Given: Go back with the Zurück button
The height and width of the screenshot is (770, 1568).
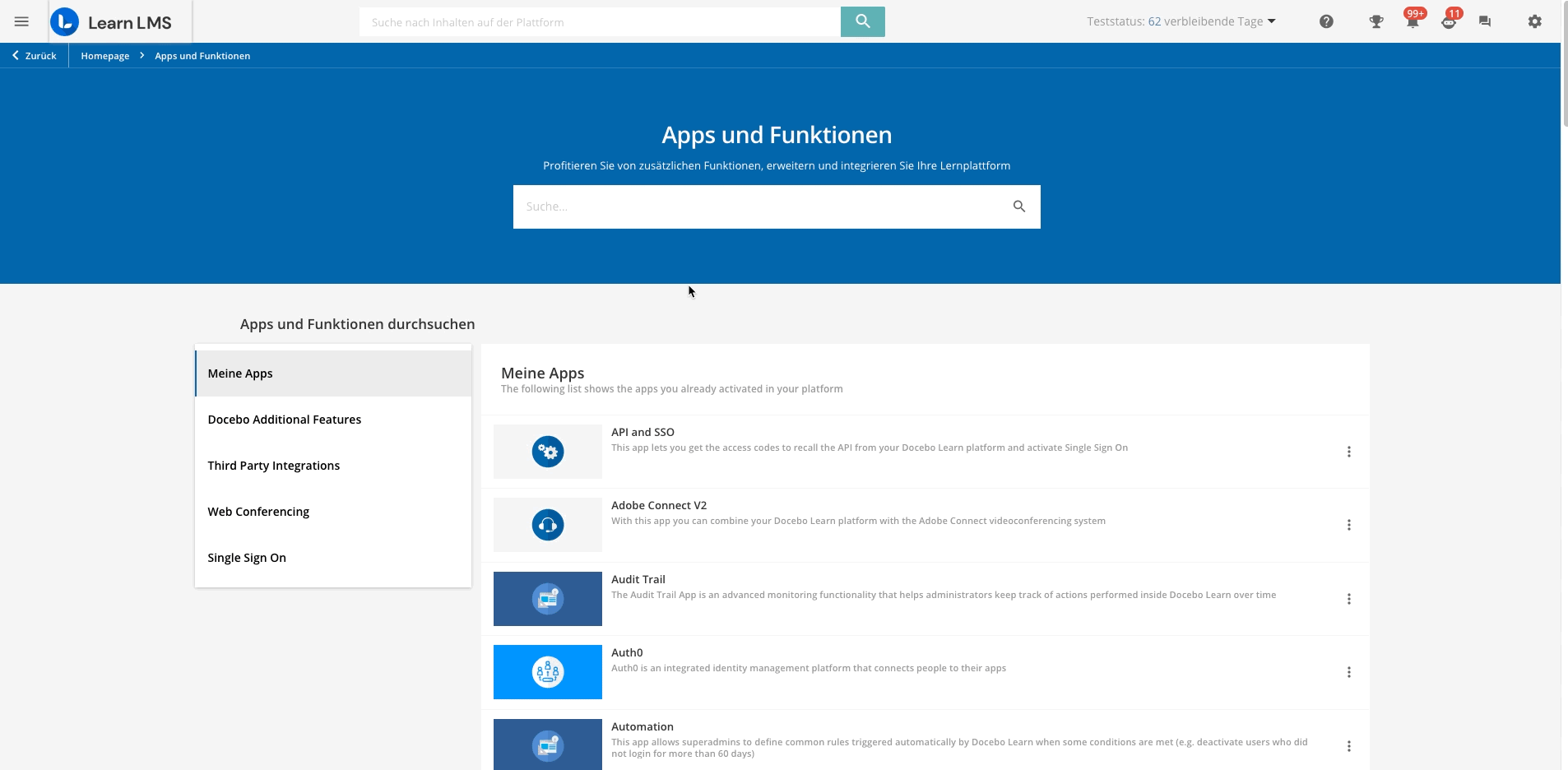Looking at the screenshot, I should point(35,56).
